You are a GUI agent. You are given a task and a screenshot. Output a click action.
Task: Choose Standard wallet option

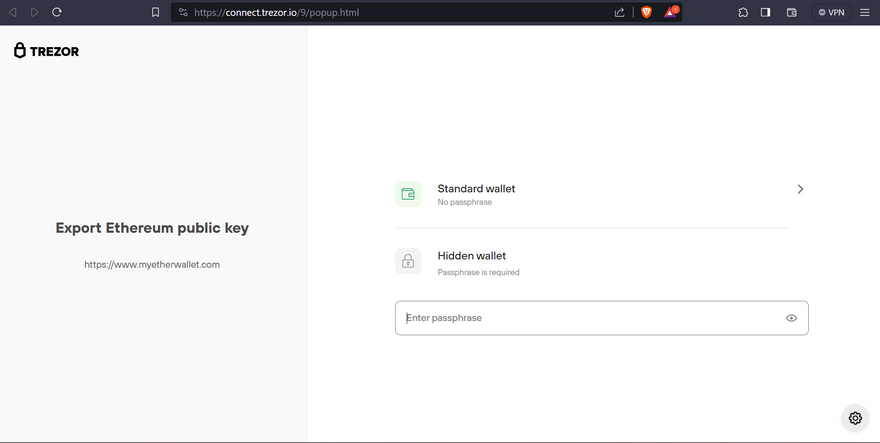[476, 189]
